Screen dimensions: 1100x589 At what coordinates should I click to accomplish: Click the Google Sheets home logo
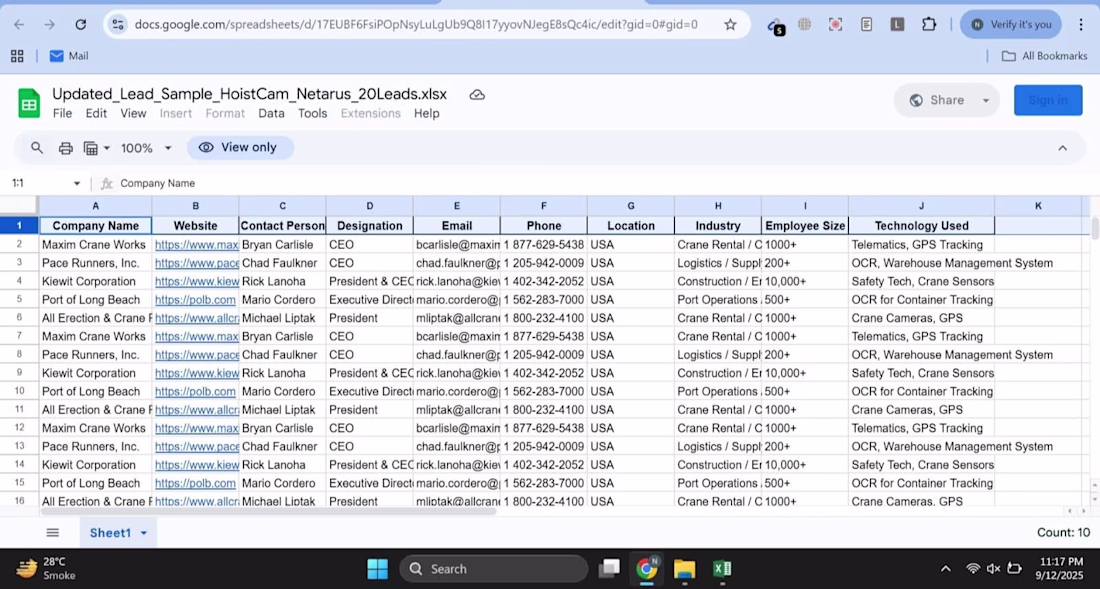[29, 103]
